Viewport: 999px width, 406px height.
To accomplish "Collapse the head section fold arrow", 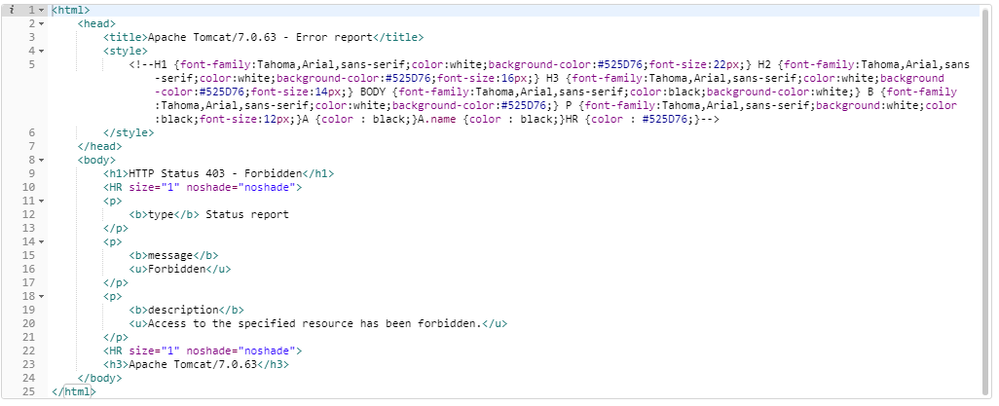I will (x=41, y=23).
